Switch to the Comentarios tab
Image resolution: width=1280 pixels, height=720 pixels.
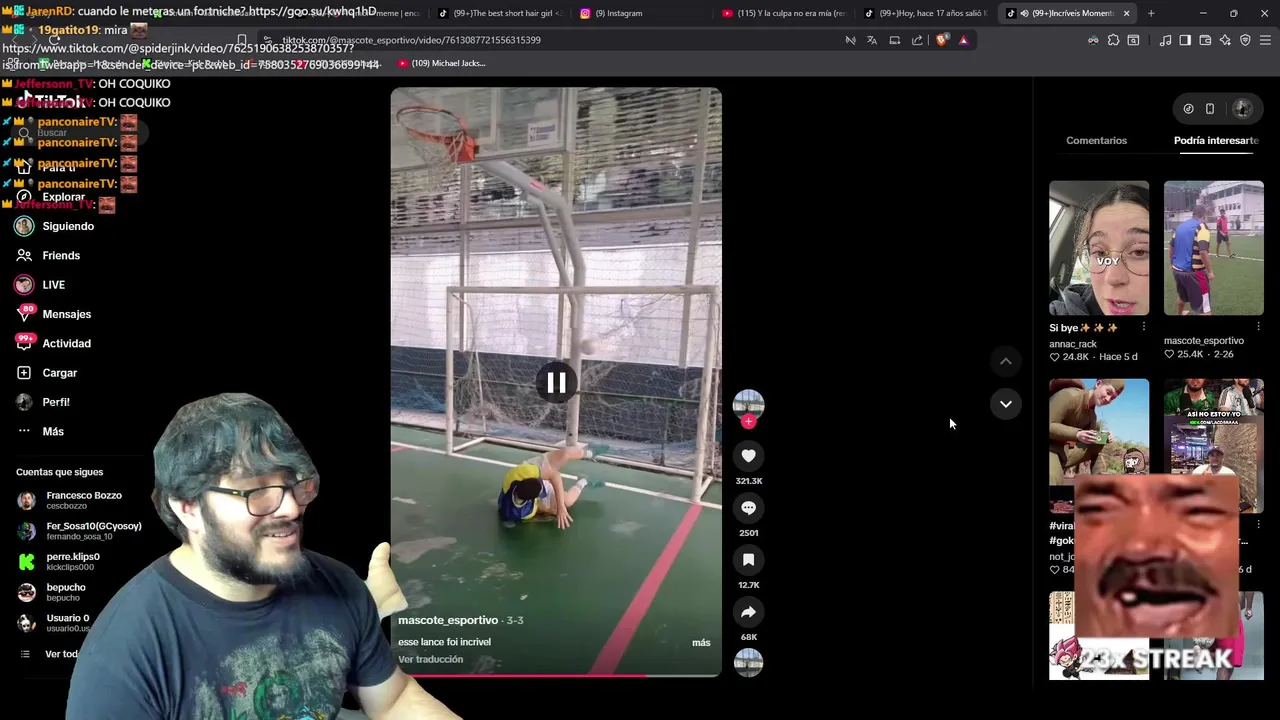point(1096,140)
